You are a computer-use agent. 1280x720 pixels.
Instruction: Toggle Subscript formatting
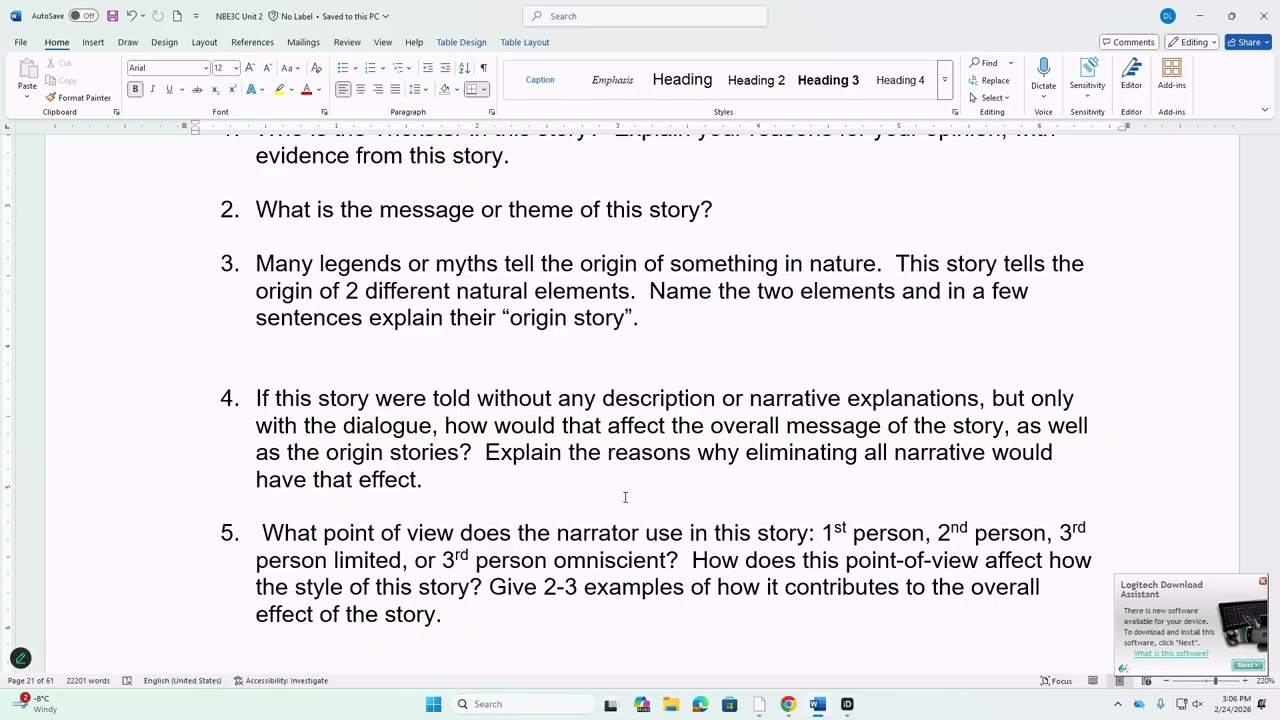click(x=215, y=90)
